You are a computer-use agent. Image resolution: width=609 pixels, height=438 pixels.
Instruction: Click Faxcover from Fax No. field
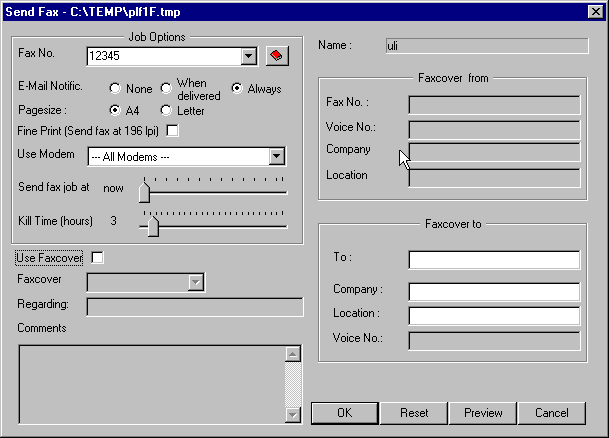[494, 105]
